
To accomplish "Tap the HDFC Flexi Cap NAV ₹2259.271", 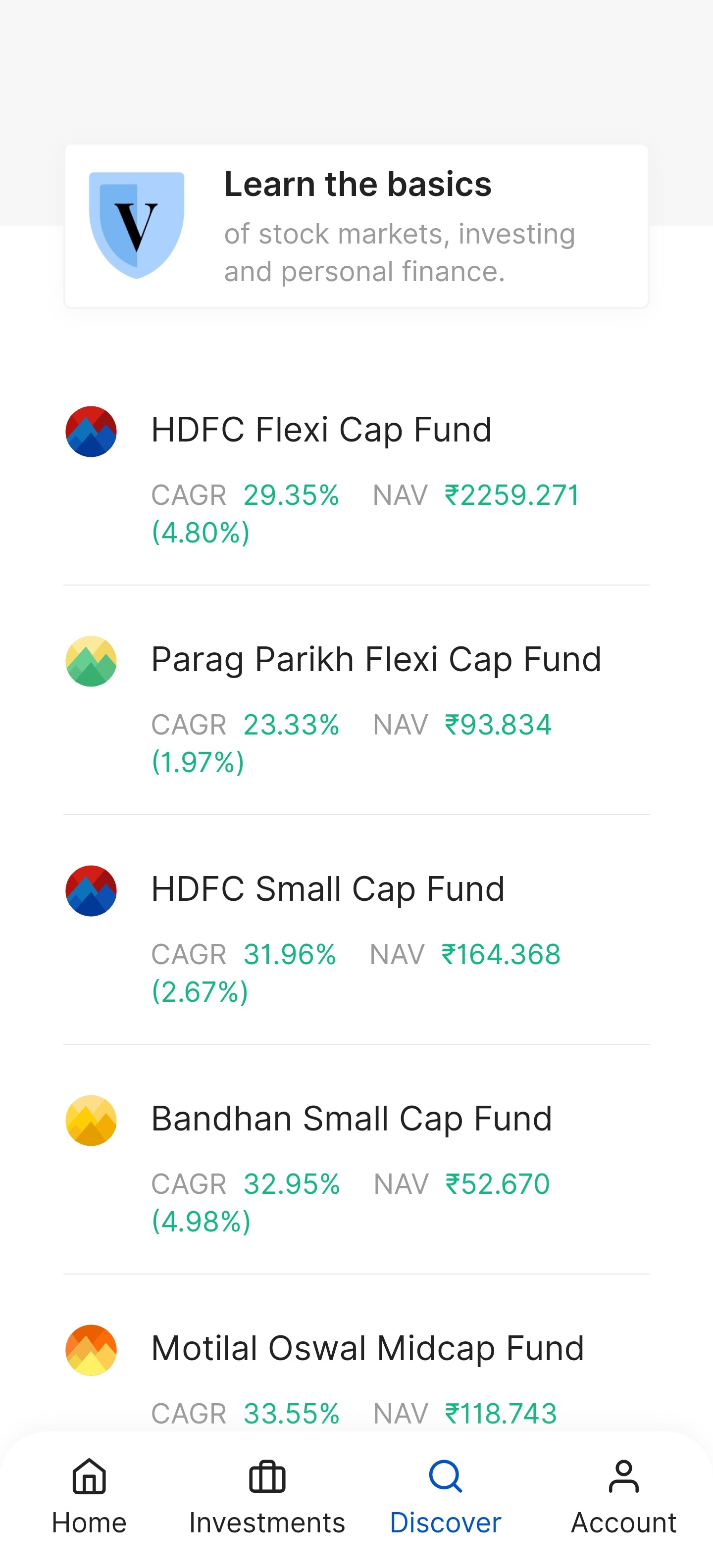I will (511, 495).
